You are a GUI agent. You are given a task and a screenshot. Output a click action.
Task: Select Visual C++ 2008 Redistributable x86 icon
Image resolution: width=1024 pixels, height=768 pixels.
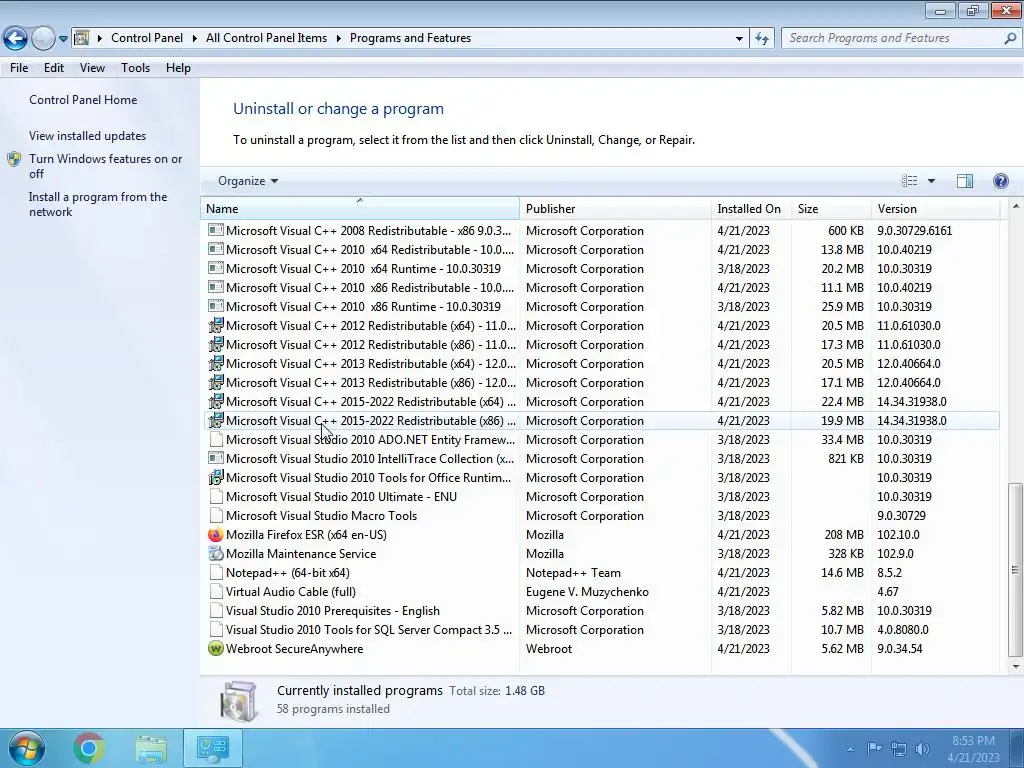[x=216, y=231]
